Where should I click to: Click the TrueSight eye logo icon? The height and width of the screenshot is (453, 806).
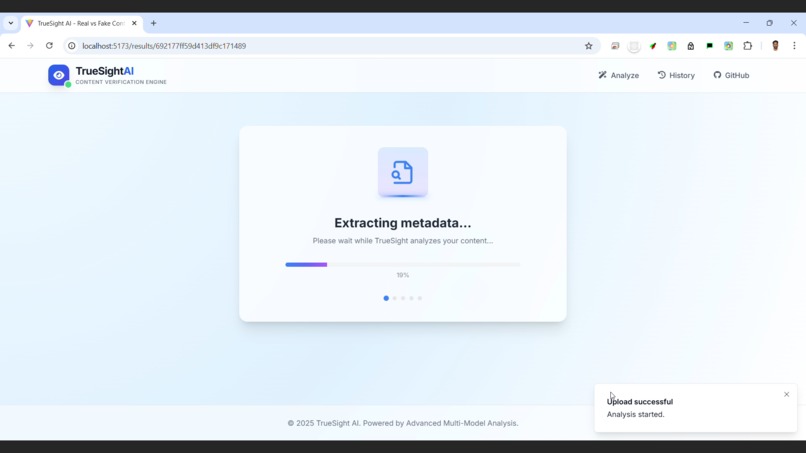point(59,75)
